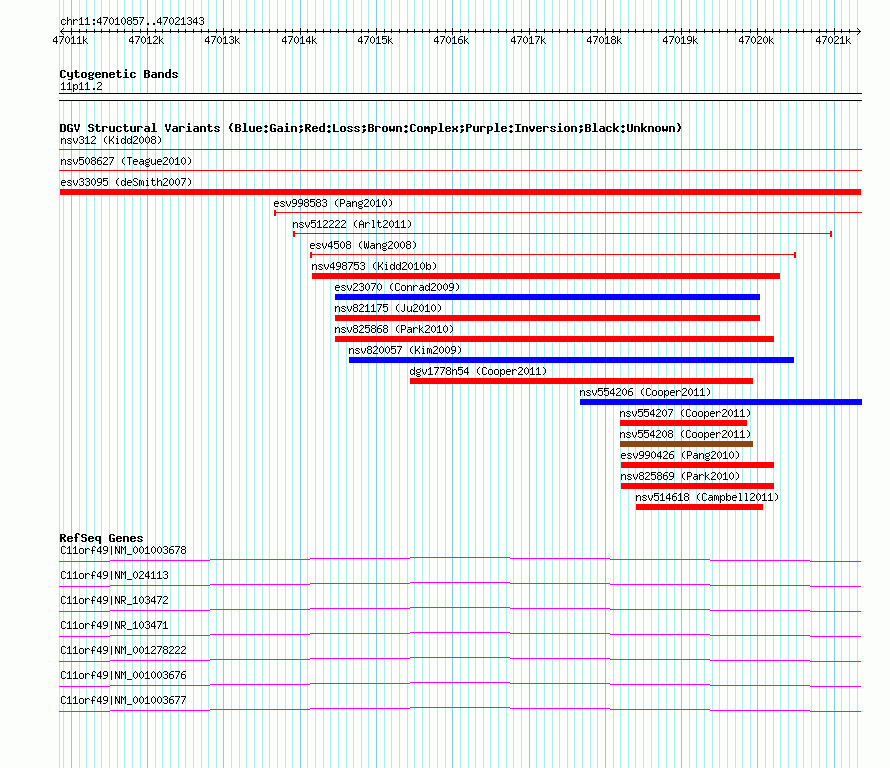The height and width of the screenshot is (768, 890).
Task: Open transcript C11orf49|NM_001003677
Action: 123,700
